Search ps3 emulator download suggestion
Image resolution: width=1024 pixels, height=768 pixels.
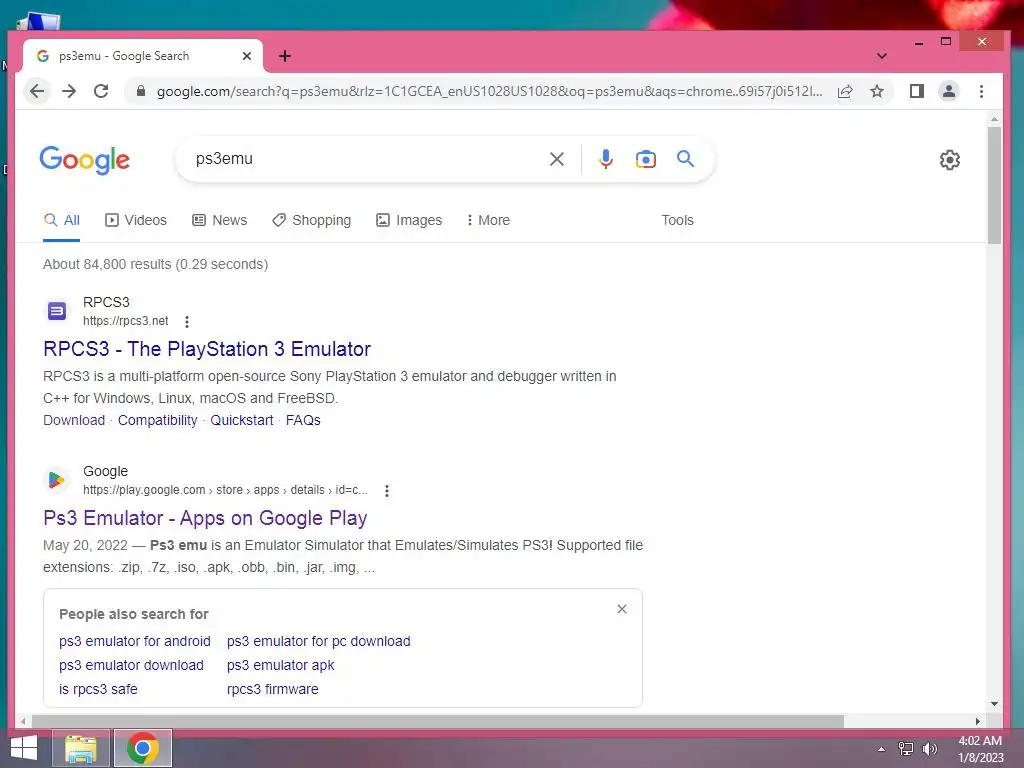click(131, 665)
